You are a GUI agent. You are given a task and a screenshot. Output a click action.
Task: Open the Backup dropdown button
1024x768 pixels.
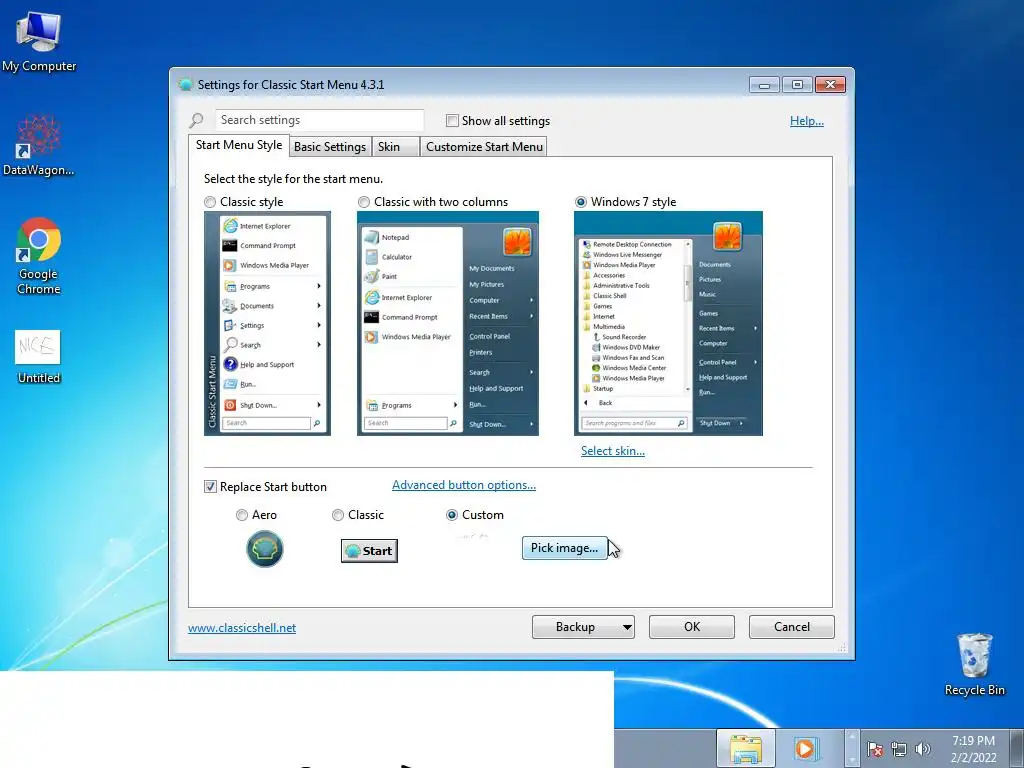[583, 627]
